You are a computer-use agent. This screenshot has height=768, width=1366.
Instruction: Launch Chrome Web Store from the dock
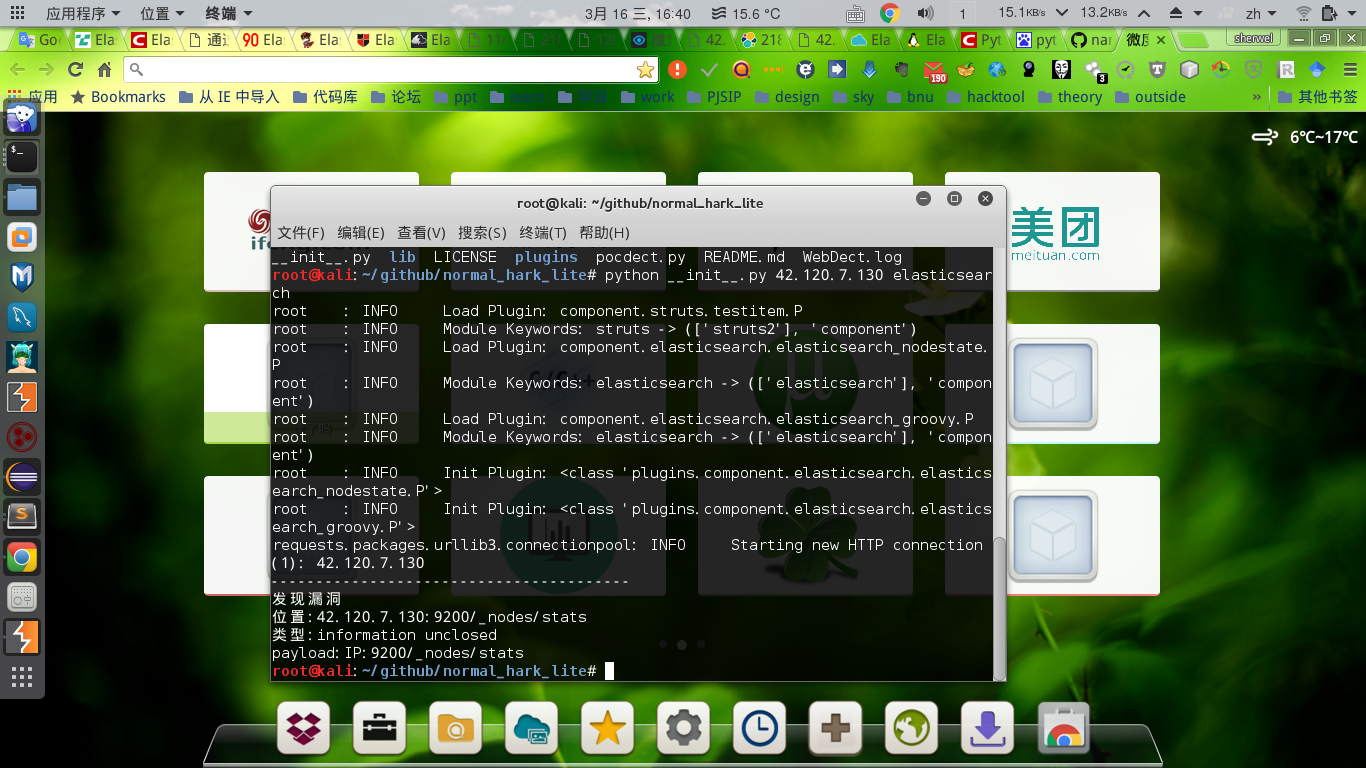tap(1062, 729)
